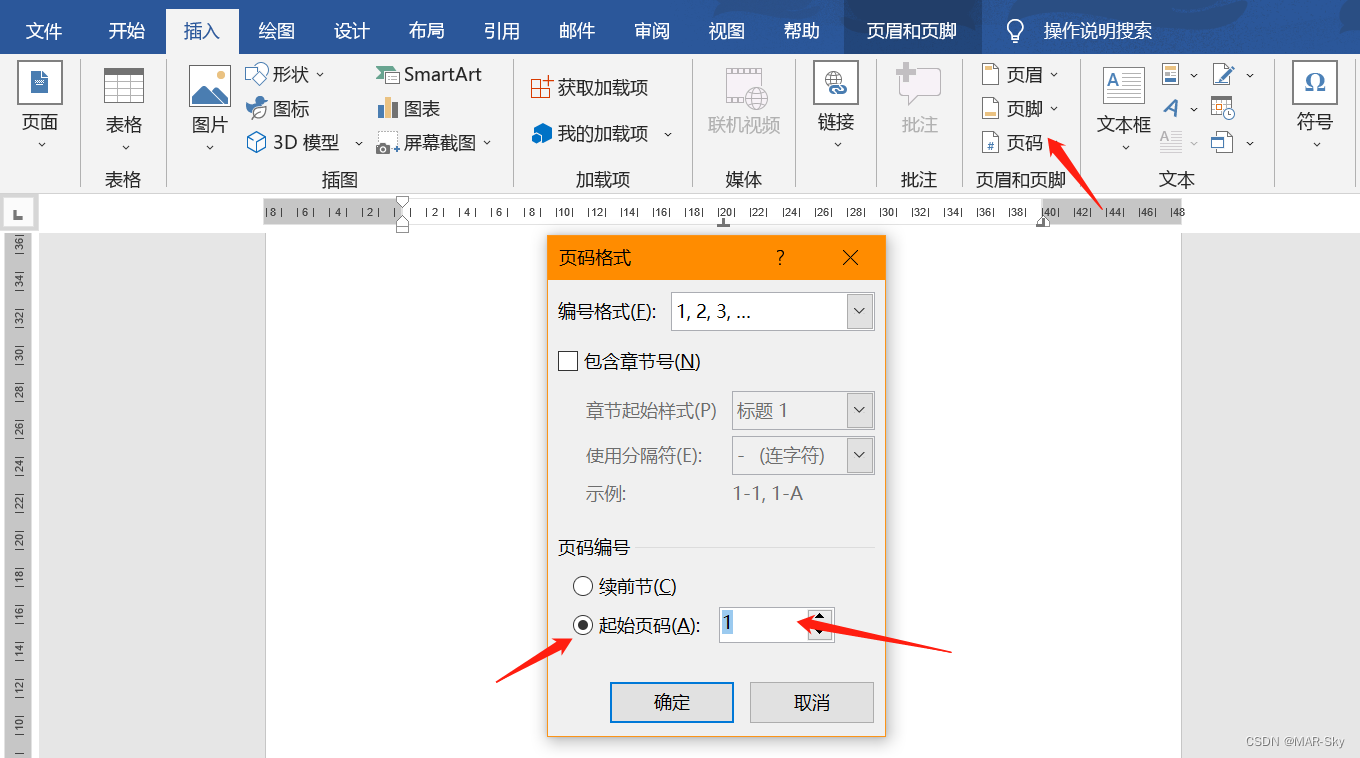
Task: Click the 页面 (Pages) ribbon button
Action: pos(40,105)
